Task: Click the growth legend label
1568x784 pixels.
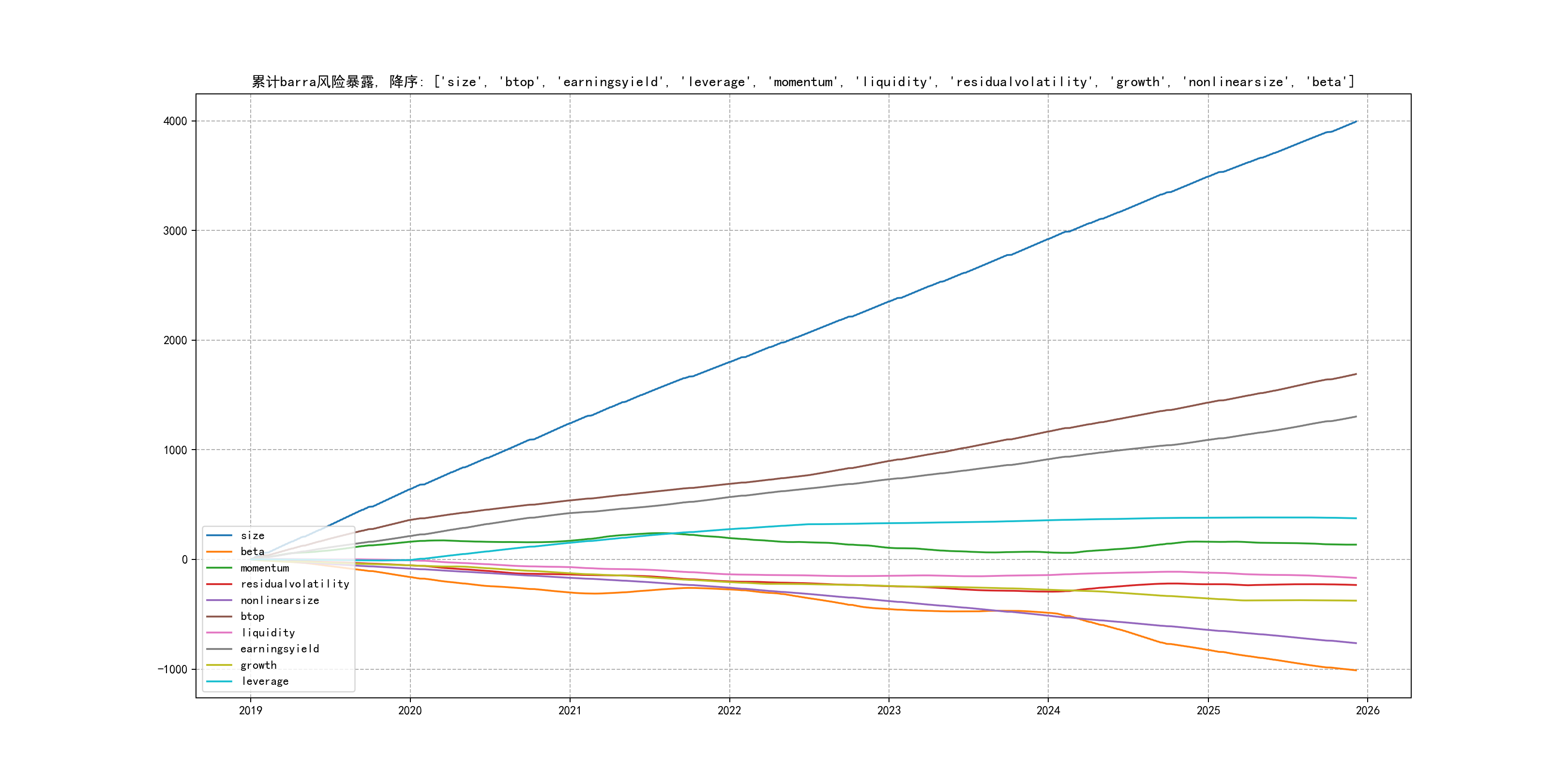Action: [x=258, y=665]
